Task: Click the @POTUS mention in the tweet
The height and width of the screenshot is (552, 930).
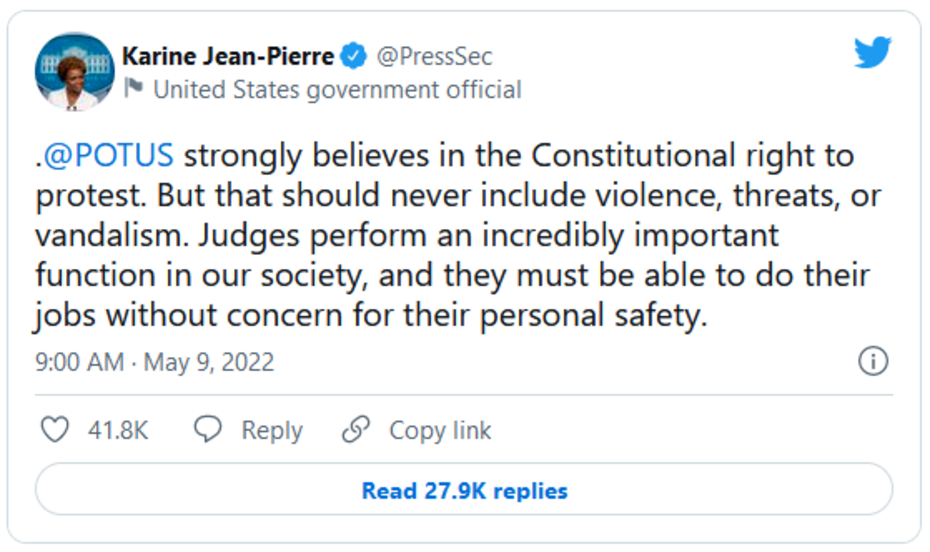Action: tap(108, 155)
